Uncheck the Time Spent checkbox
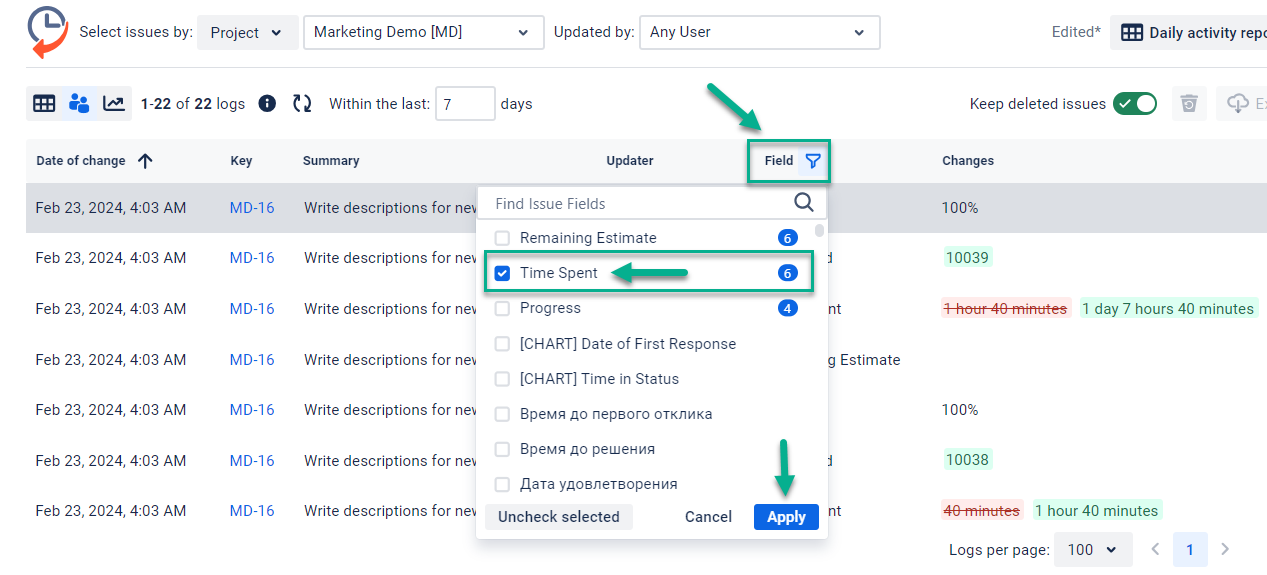This screenshot has height=575, width=1267. tap(503, 273)
